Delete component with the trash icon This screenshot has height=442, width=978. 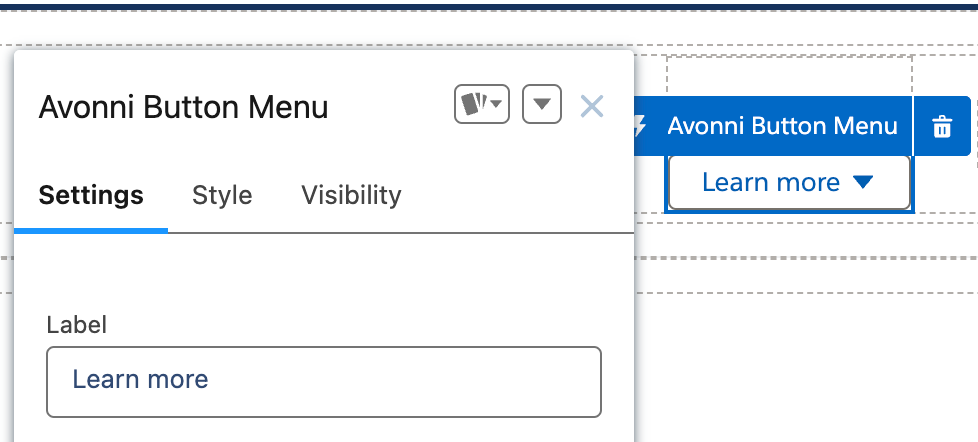tap(941, 127)
